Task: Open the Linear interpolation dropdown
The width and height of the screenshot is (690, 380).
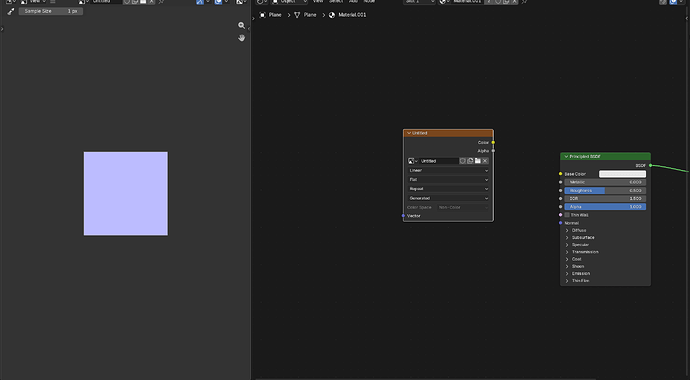Action: 448,171
